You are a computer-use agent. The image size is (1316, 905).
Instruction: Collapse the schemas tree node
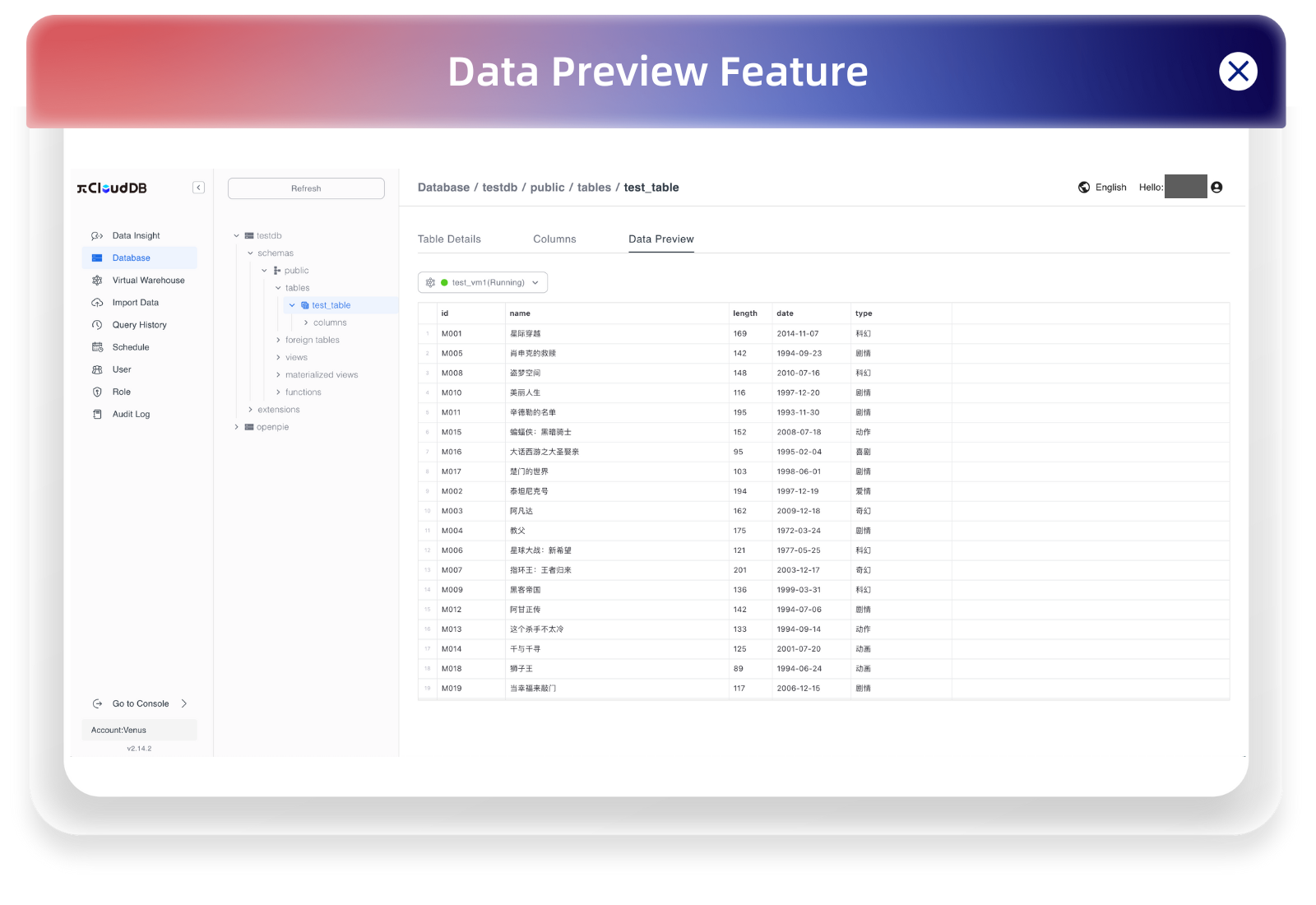pyautogui.click(x=251, y=253)
